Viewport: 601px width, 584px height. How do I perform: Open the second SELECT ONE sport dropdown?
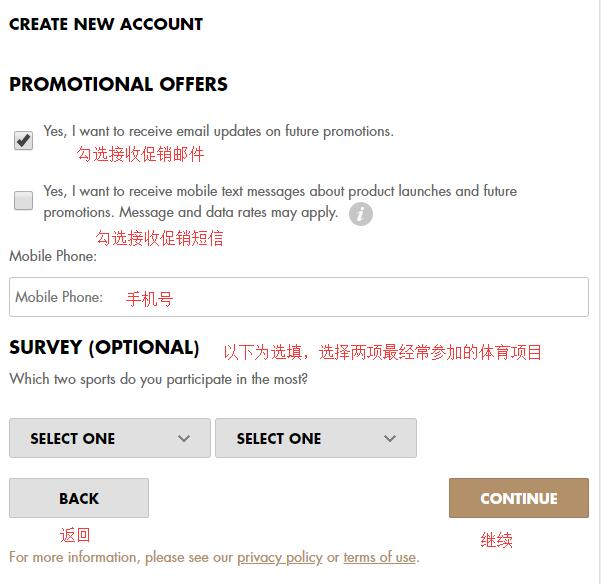coord(315,438)
